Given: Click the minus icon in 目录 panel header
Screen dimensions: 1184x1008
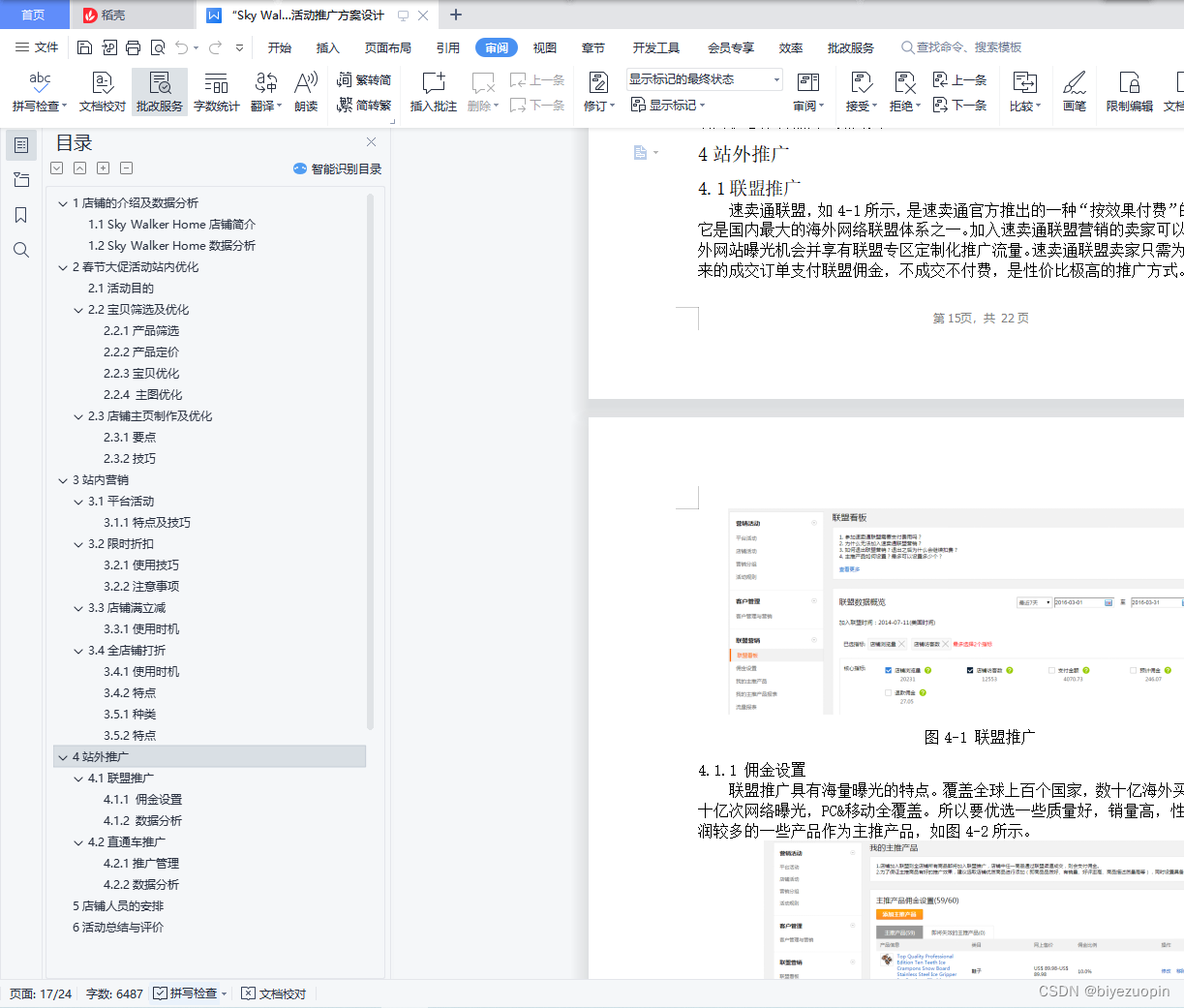Looking at the screenshot, I should point(126,168).
